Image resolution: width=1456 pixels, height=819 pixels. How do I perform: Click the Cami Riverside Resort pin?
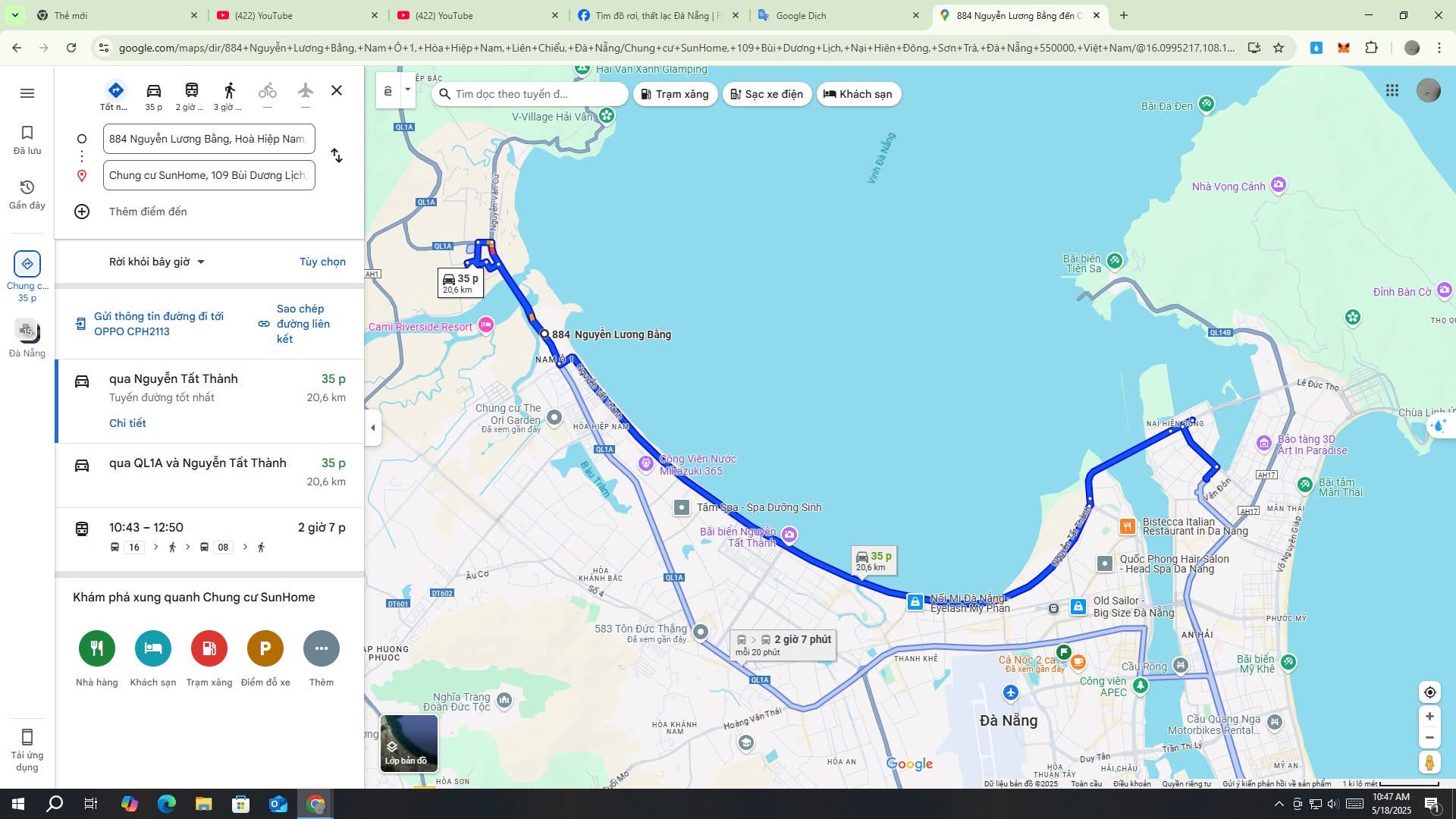pyautogui.click(x=486, y=325)
